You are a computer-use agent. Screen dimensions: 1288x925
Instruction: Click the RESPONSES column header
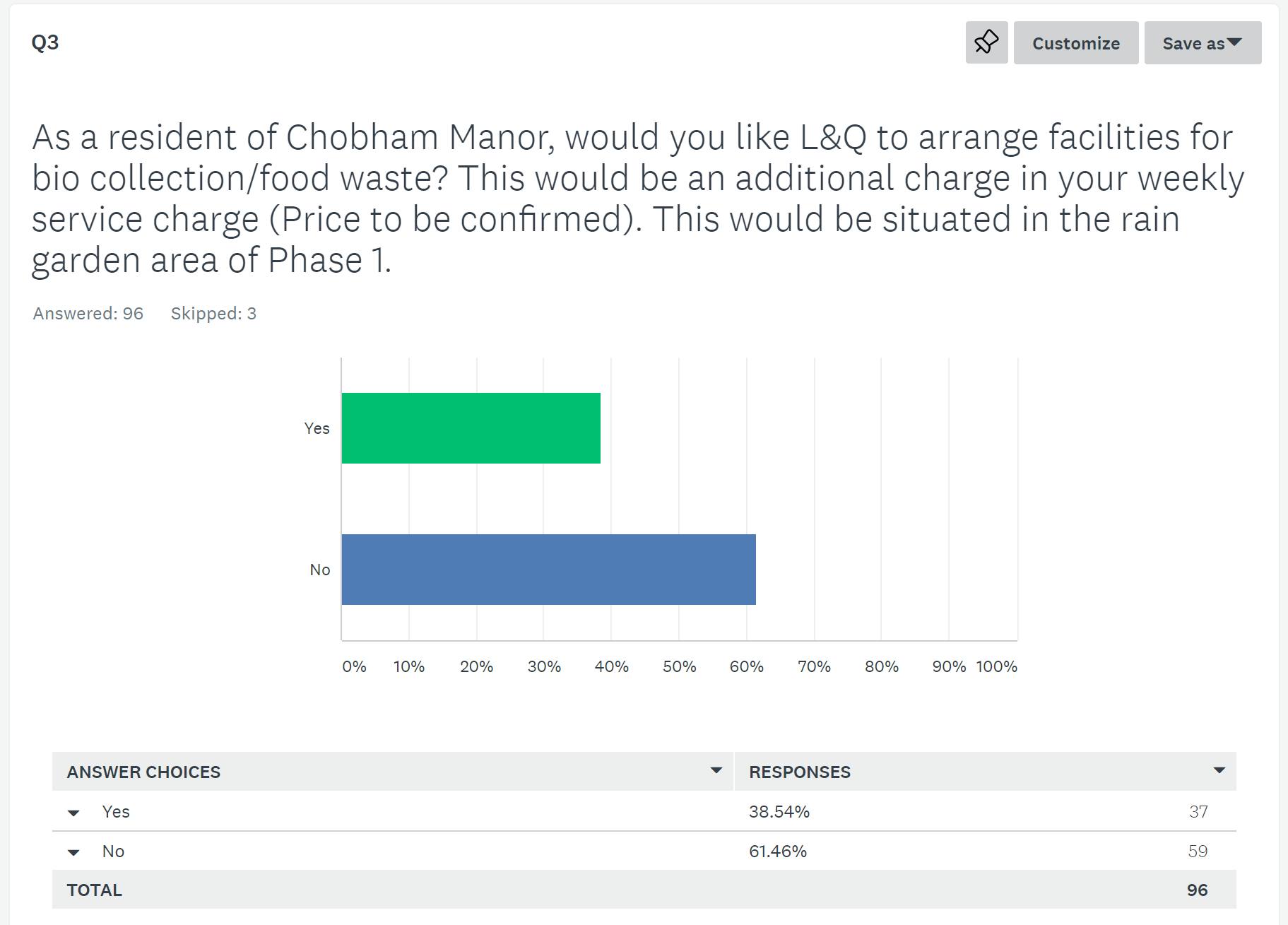[x=800, y=772]
